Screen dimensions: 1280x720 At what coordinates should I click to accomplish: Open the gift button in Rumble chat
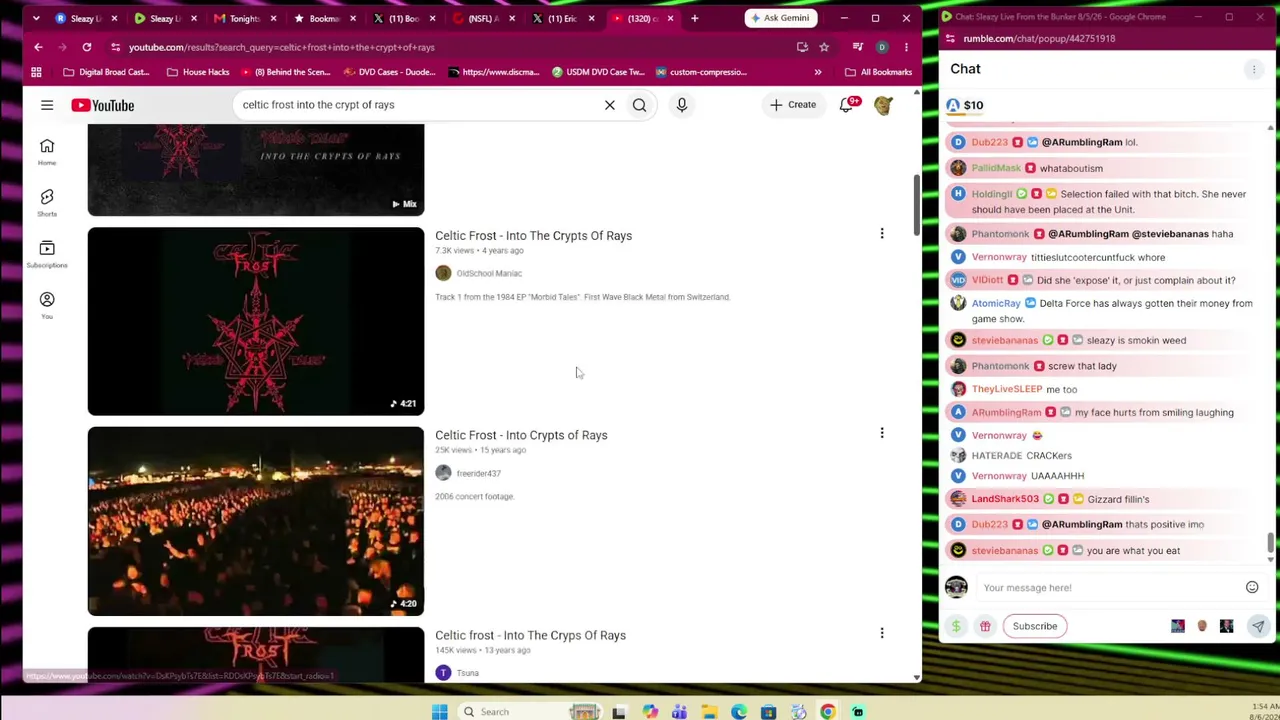pyautogui.click(x=985, y=626)
